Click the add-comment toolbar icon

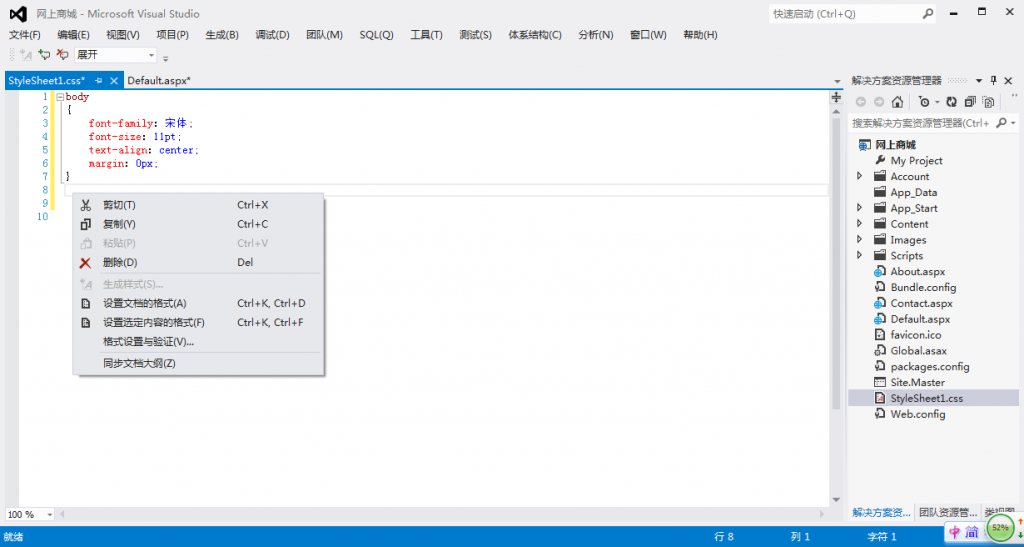(x=44, y=55)
